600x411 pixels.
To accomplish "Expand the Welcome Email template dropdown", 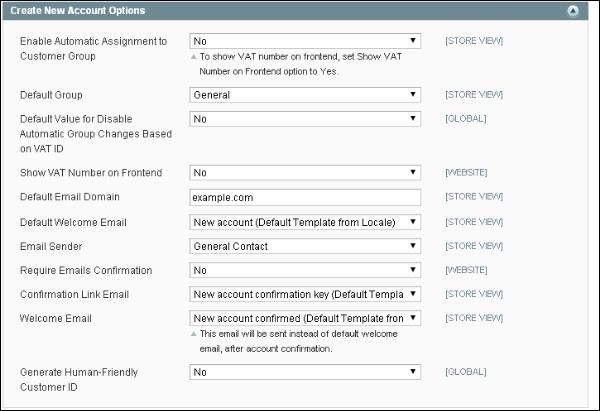I will [x=305, y=318].
